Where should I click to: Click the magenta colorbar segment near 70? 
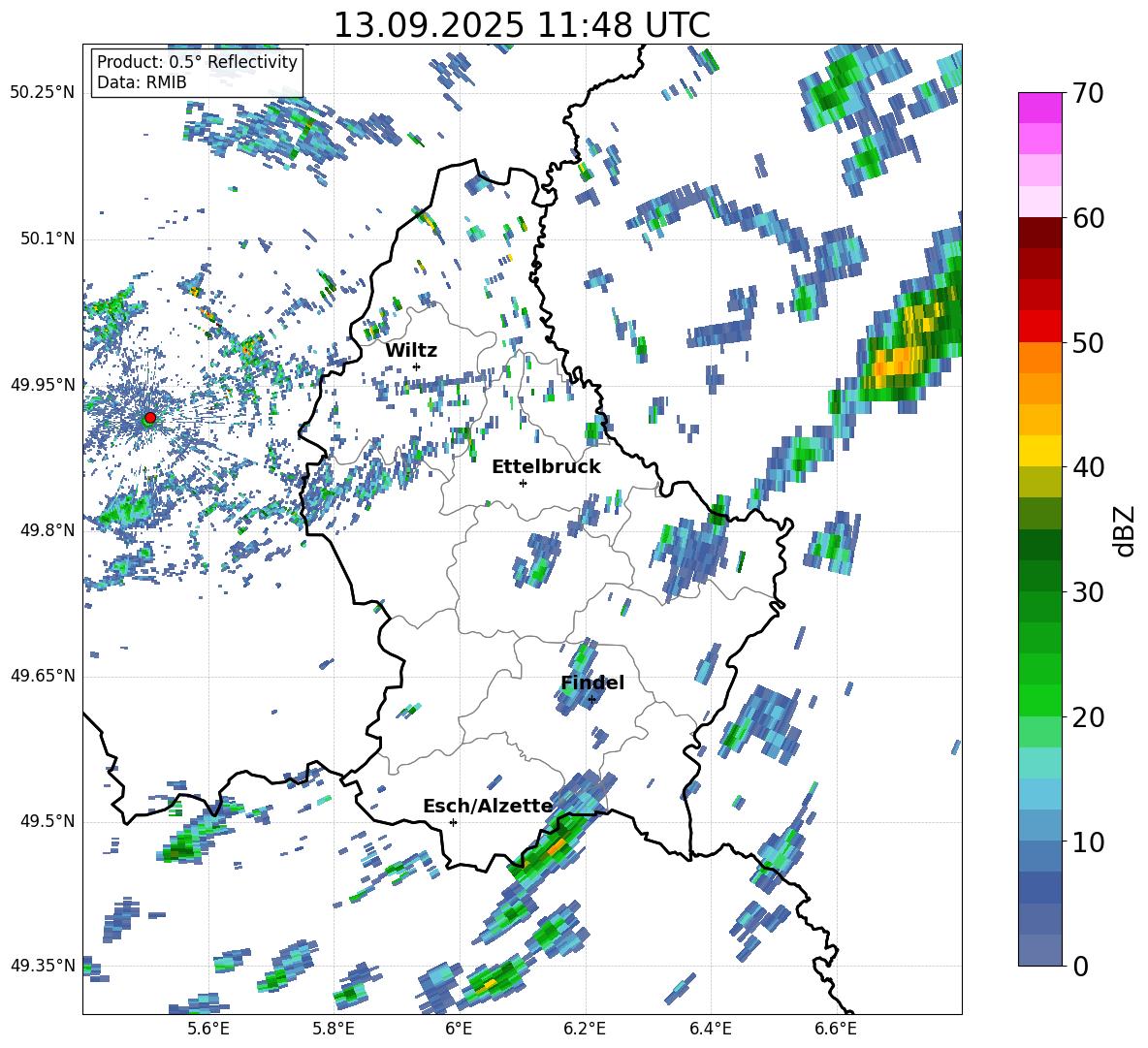[1039, 108]
